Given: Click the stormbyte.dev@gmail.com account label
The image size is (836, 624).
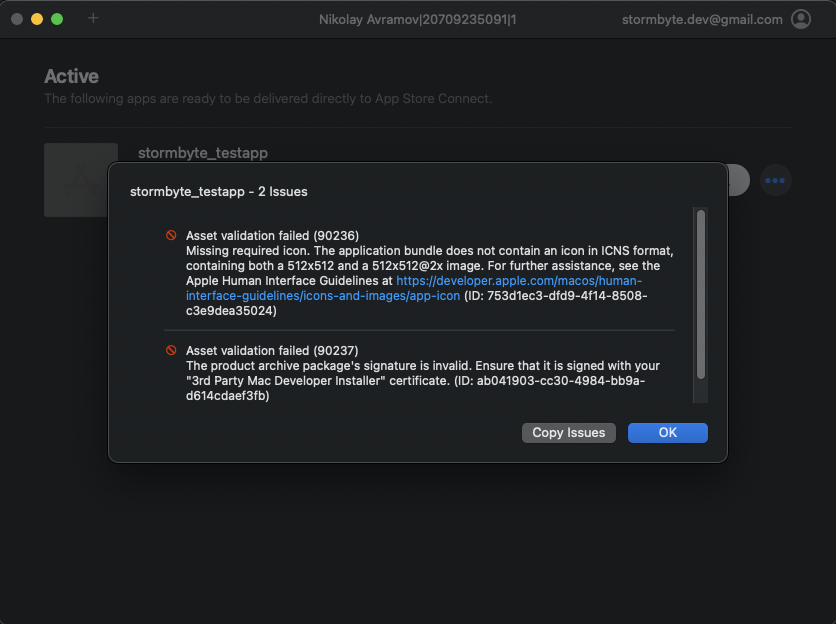Looking at the screenshot, I should click(702, 20).
